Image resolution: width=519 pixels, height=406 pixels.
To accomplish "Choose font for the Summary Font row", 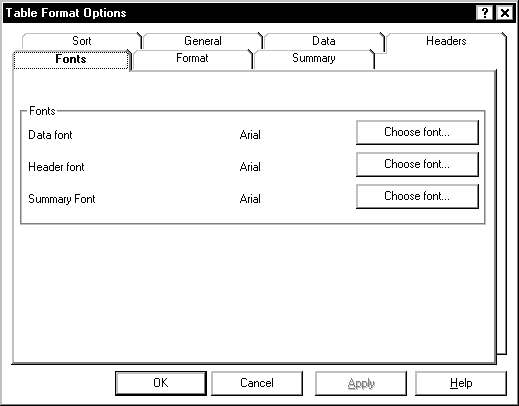I will pyautogui.click(x=417, y=196).
